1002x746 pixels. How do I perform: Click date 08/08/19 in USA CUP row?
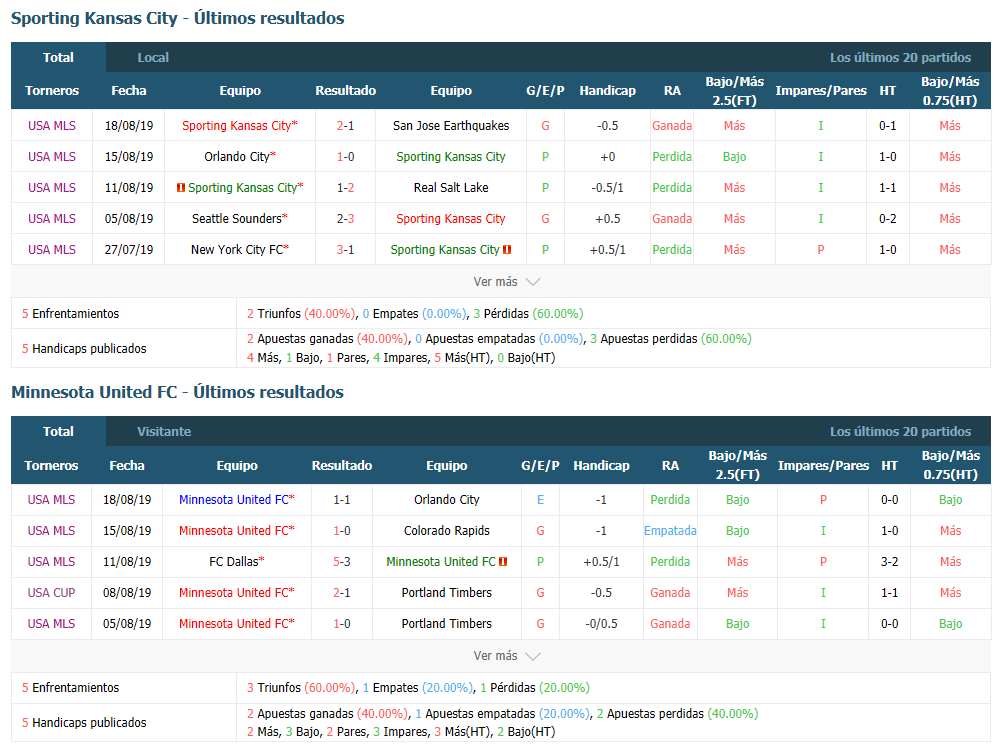(127, 593)
